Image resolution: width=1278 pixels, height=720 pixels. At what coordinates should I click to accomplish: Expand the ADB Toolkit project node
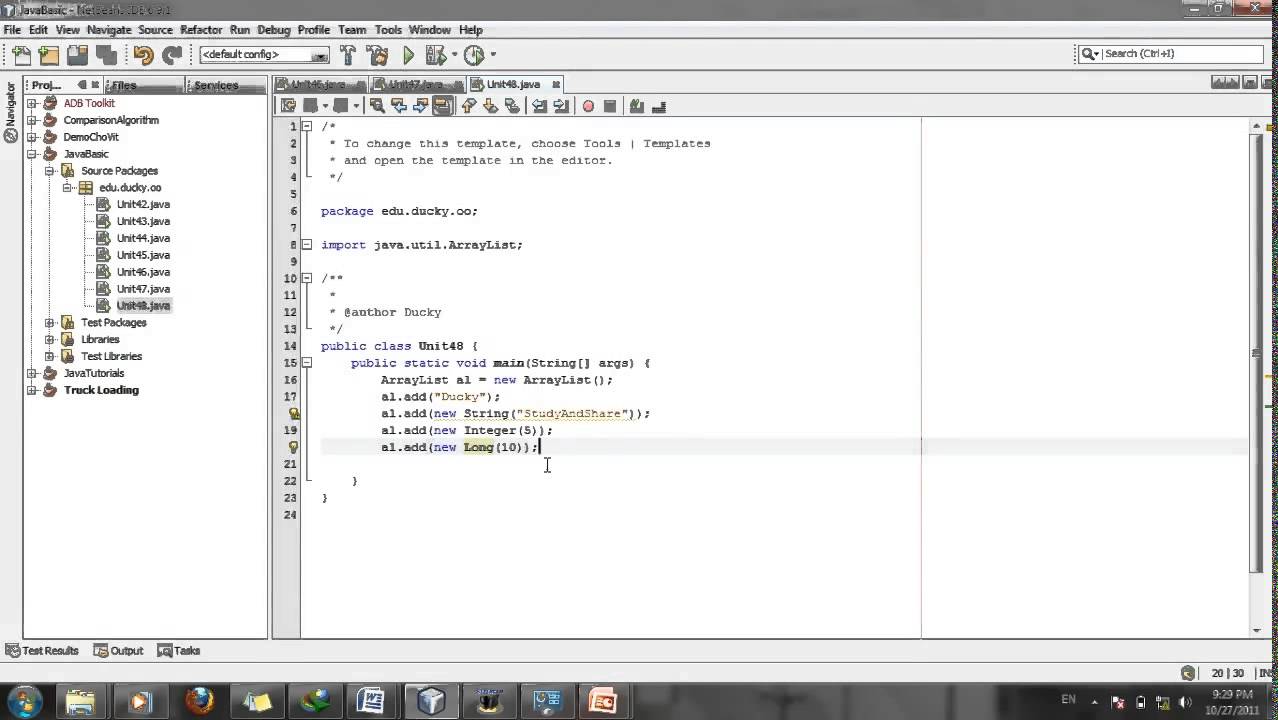pyautogui.click(x=32, y=103)
